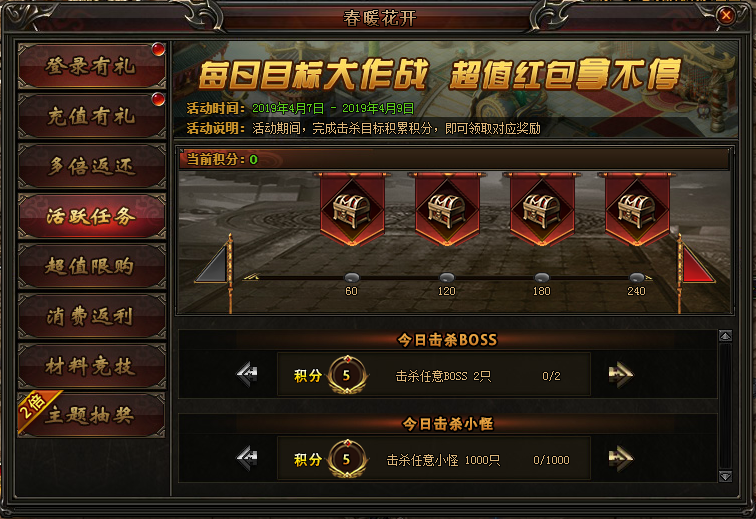756x519 pixels.
Task: Open the 主题抽奖 tab with 2倍 badge
Action: 92,415
